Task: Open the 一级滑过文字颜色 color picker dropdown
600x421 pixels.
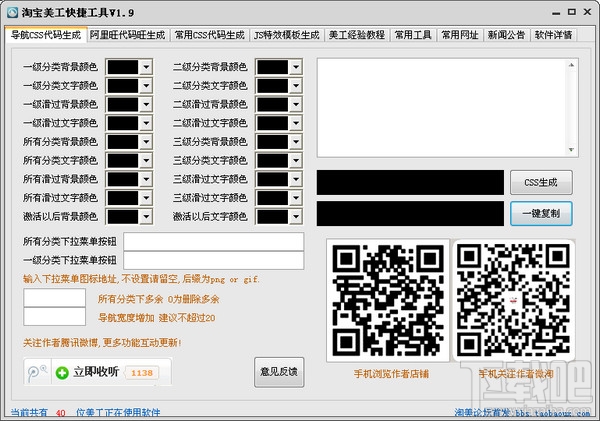Action: pyautogui.click(x=146, y=123)
